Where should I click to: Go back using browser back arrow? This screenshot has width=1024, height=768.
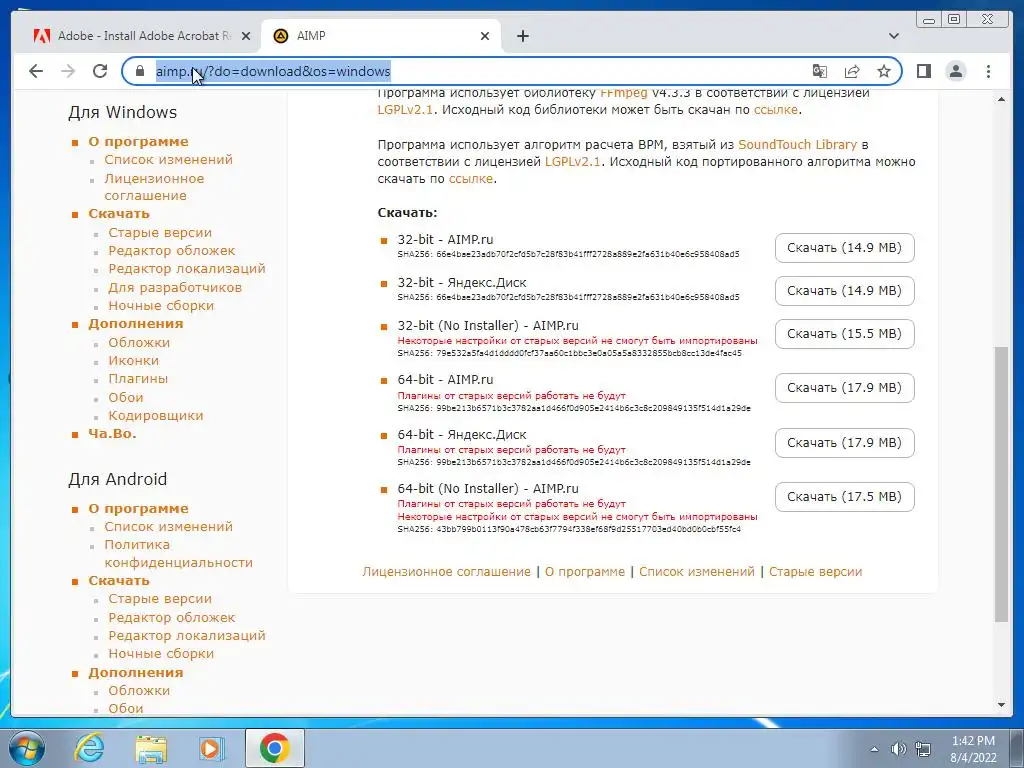[36, 71]
